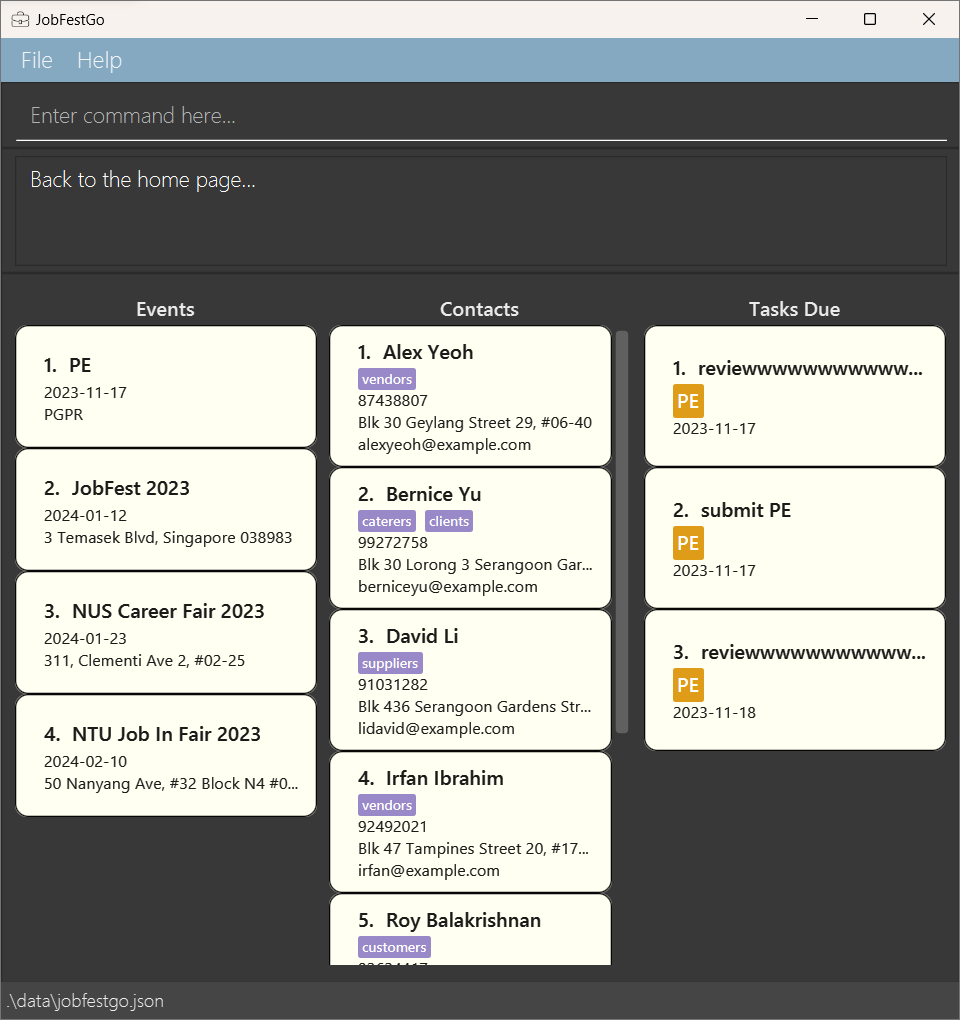Image resolution: width=960 pixels, height=1020 pixels.
Task: Click the phone number 92492021
Action: 393,827
